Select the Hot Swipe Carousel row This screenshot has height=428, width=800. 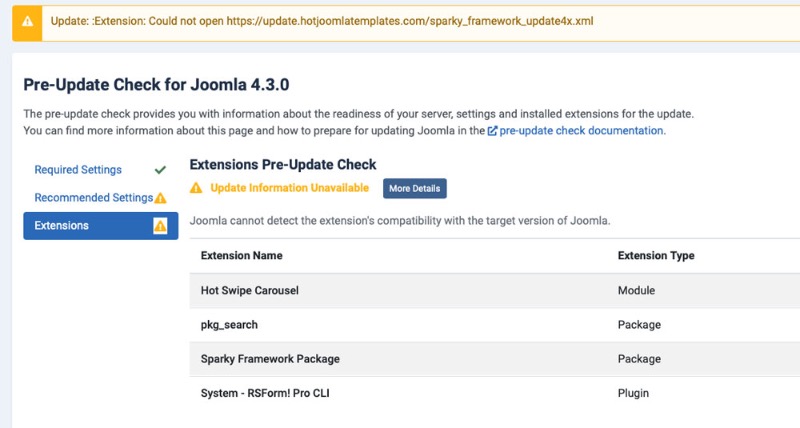coord(494,290)
